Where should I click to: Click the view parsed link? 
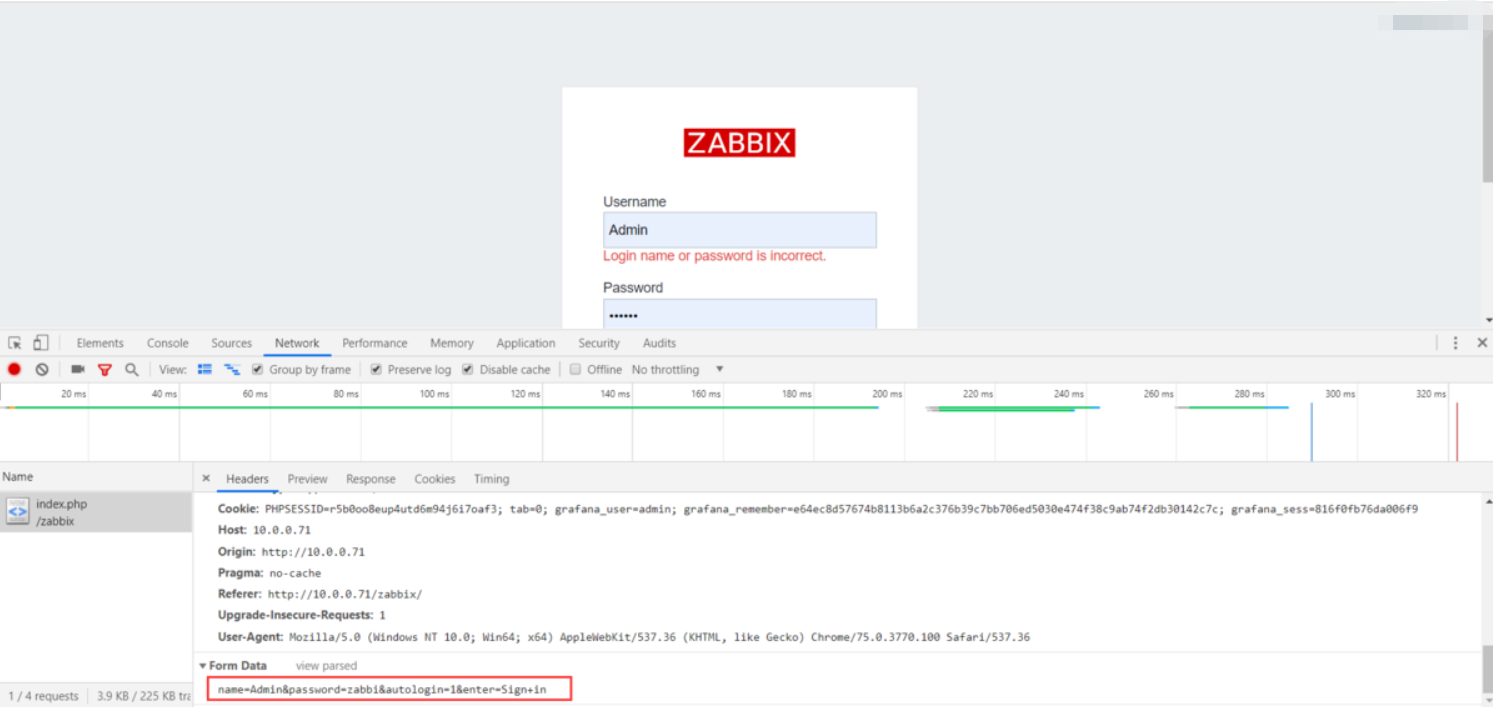tap(326, 666)
